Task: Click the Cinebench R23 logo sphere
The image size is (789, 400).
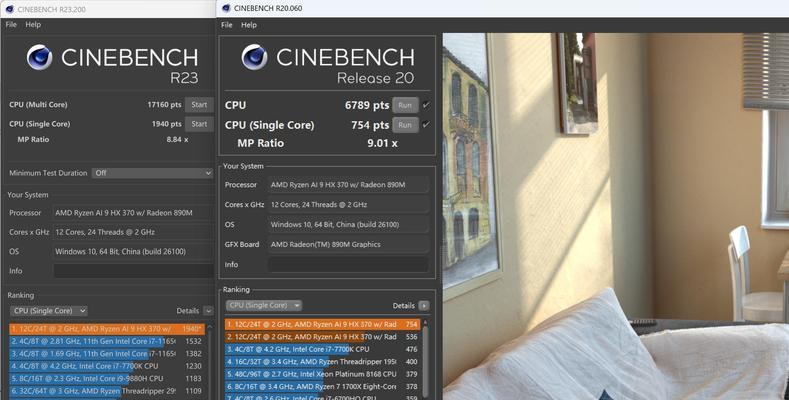Action: 39,57
